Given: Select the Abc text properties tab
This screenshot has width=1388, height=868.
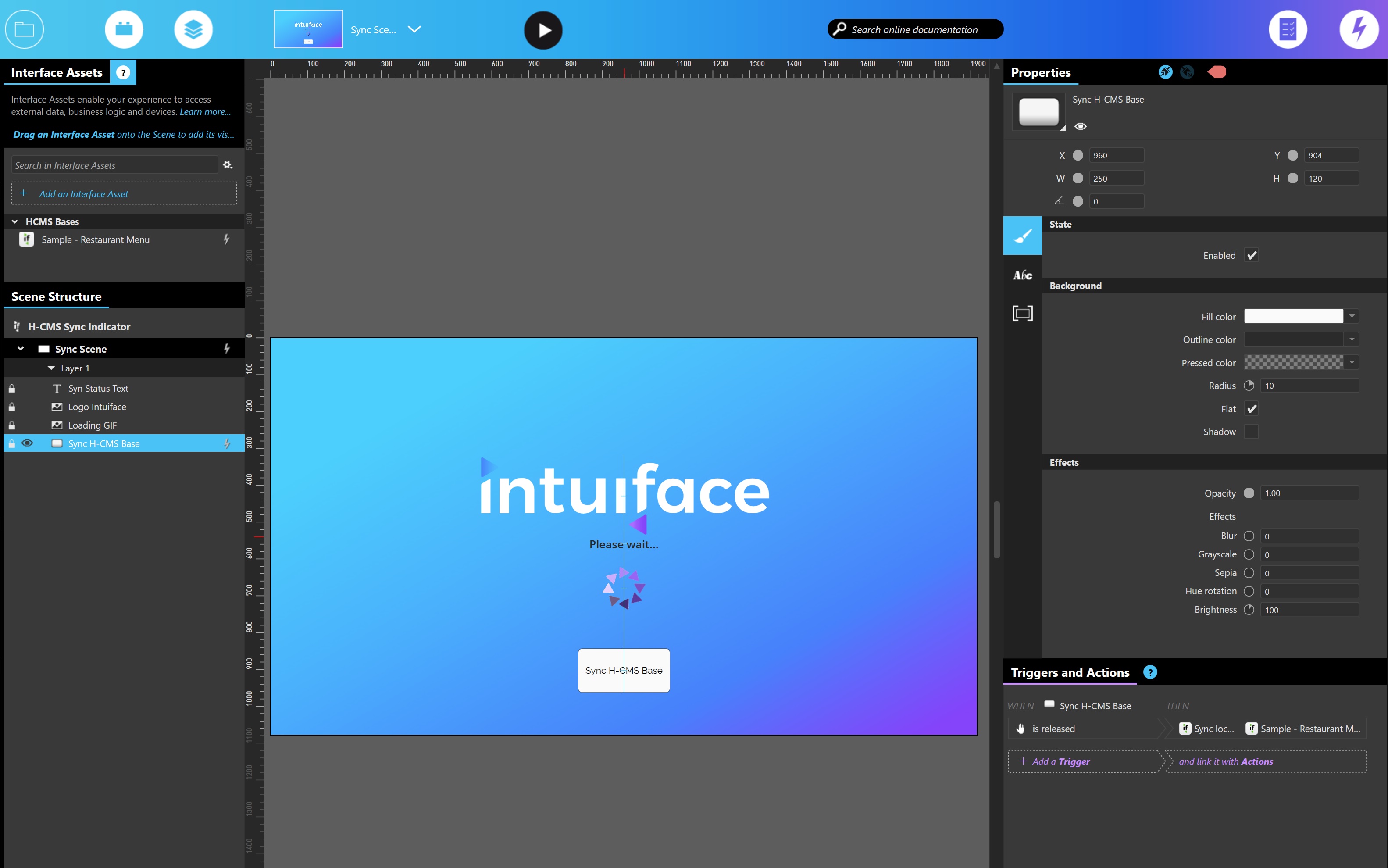Looking at the screenshot, I should [x=1022, y=275].
